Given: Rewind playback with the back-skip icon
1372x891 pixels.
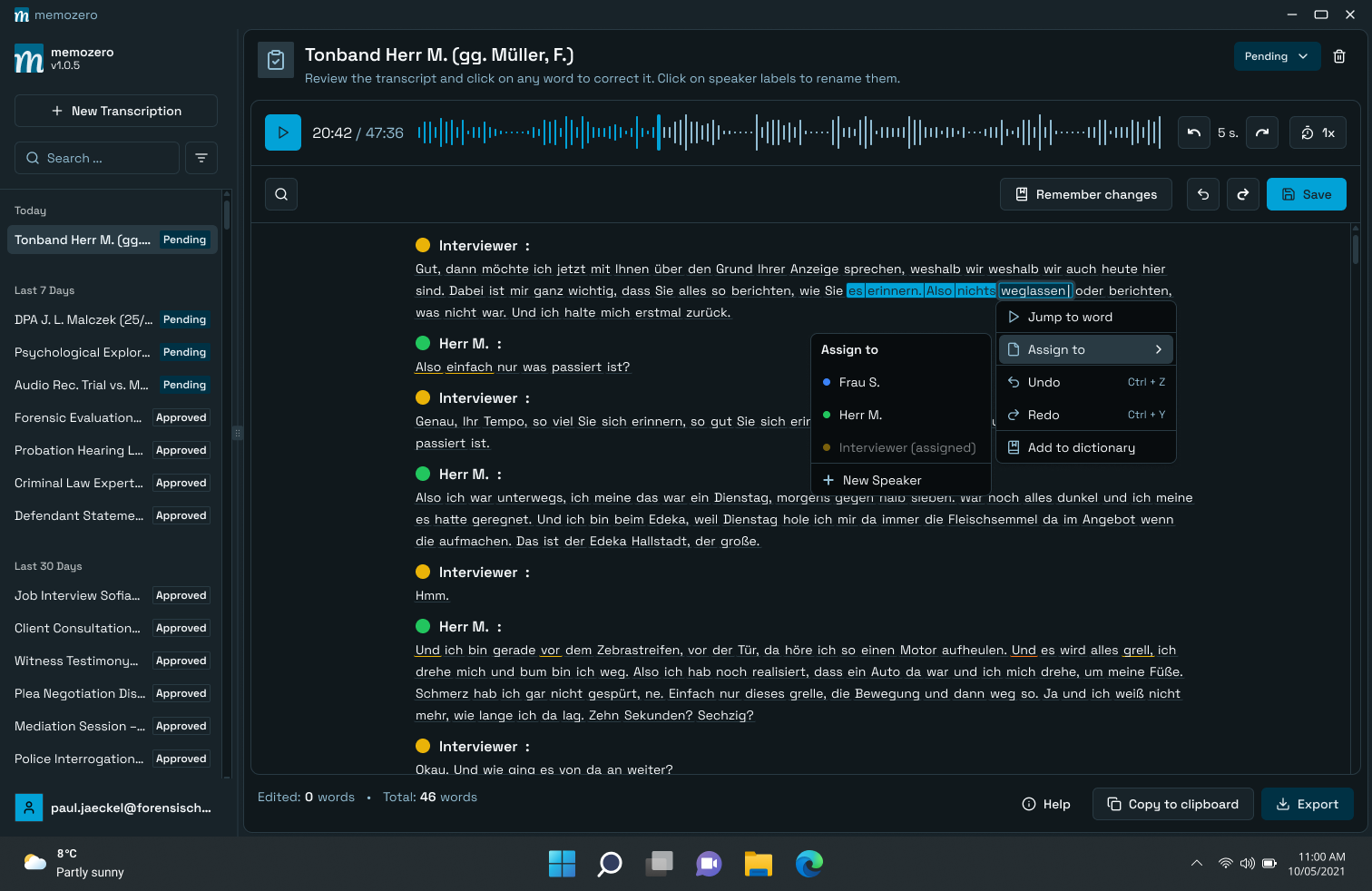Looking at the screenshot, I should pos(1193,132).
